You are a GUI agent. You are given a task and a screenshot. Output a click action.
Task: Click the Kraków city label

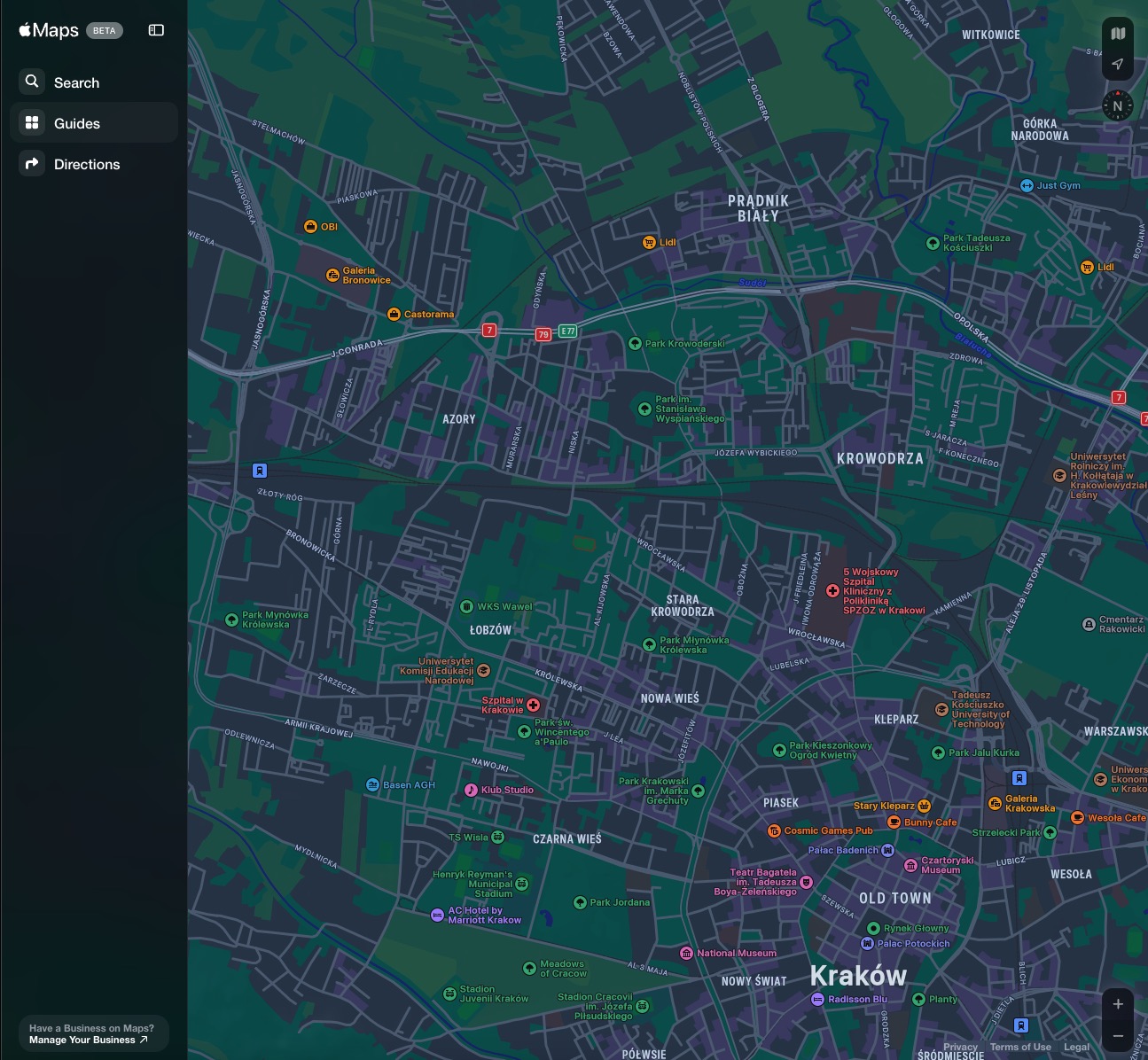tap(858, 975)
